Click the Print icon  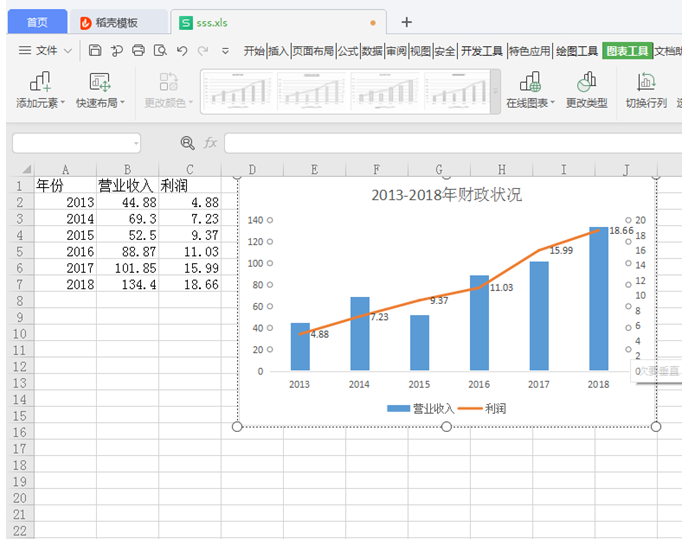click(138, 50)
